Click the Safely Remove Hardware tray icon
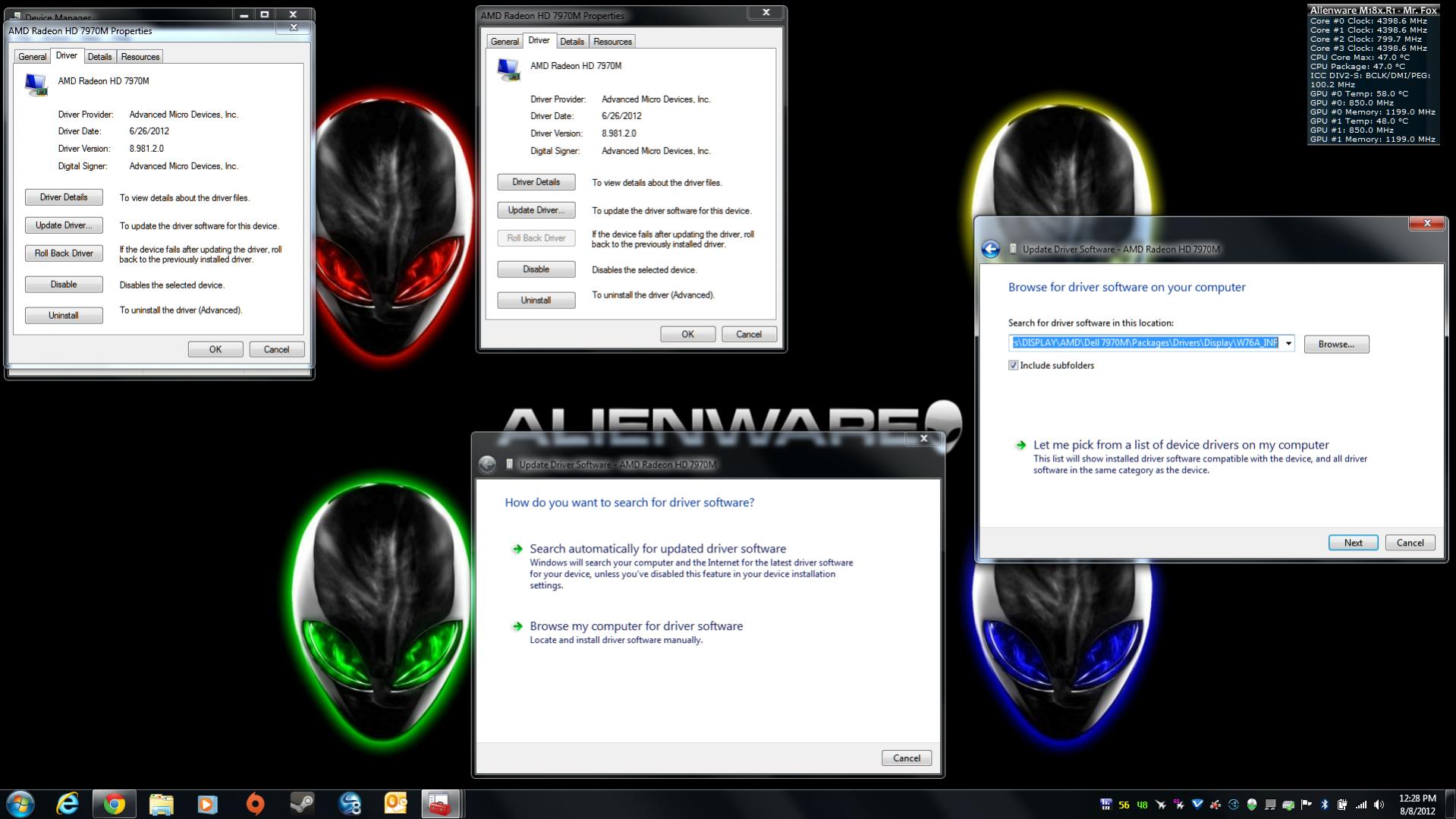 tap(1288, 805)
